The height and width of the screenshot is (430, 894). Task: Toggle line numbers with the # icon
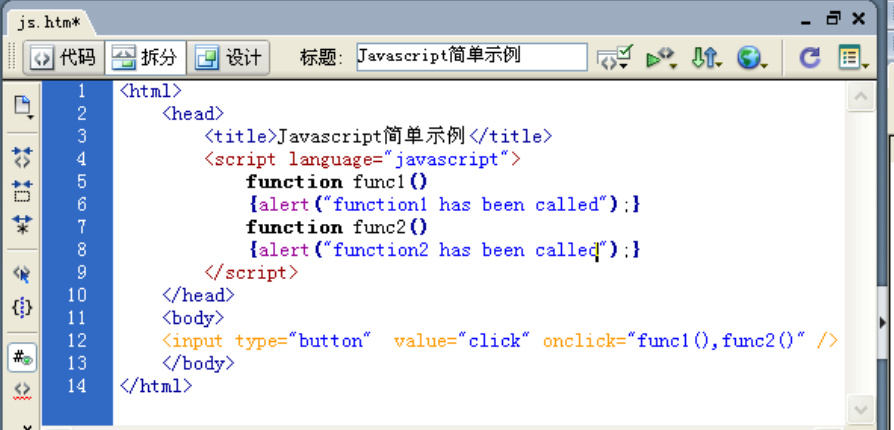pos(22,358)
